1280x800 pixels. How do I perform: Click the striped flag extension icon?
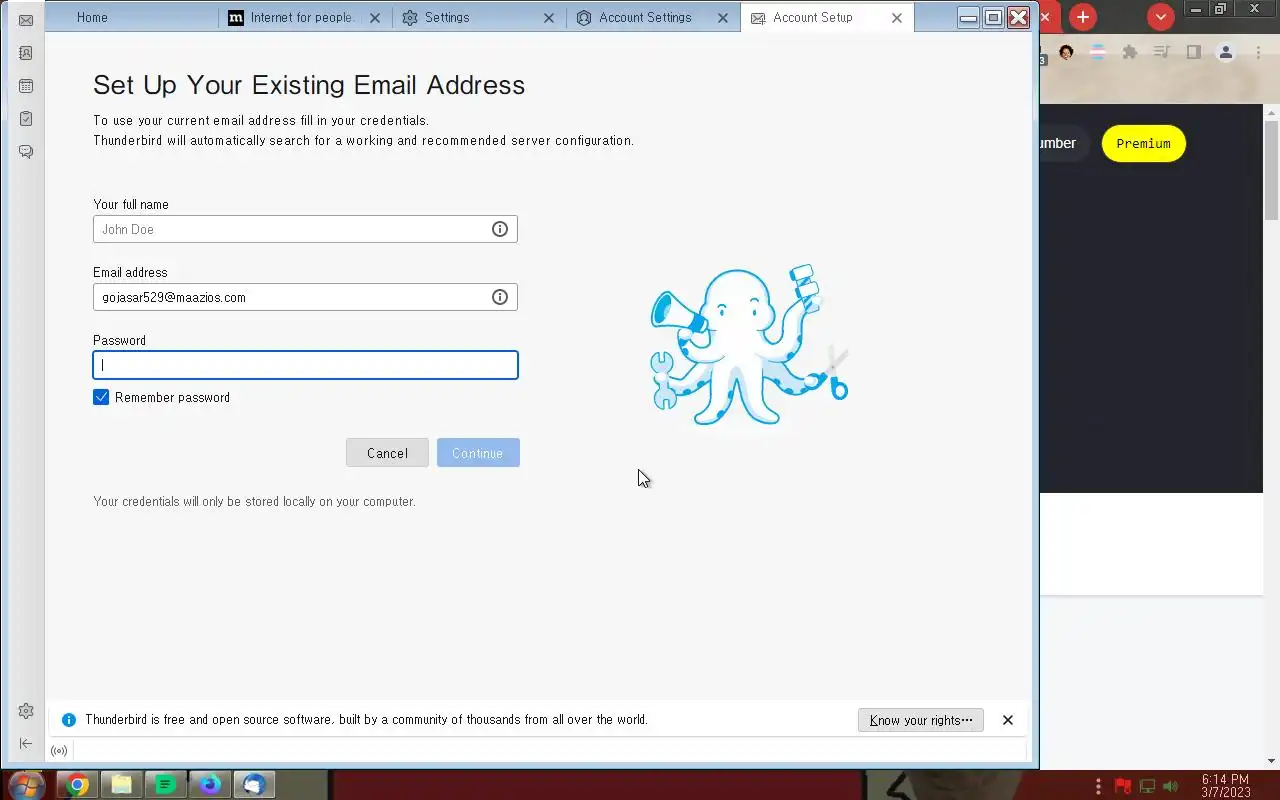(x=1098, y=52)
